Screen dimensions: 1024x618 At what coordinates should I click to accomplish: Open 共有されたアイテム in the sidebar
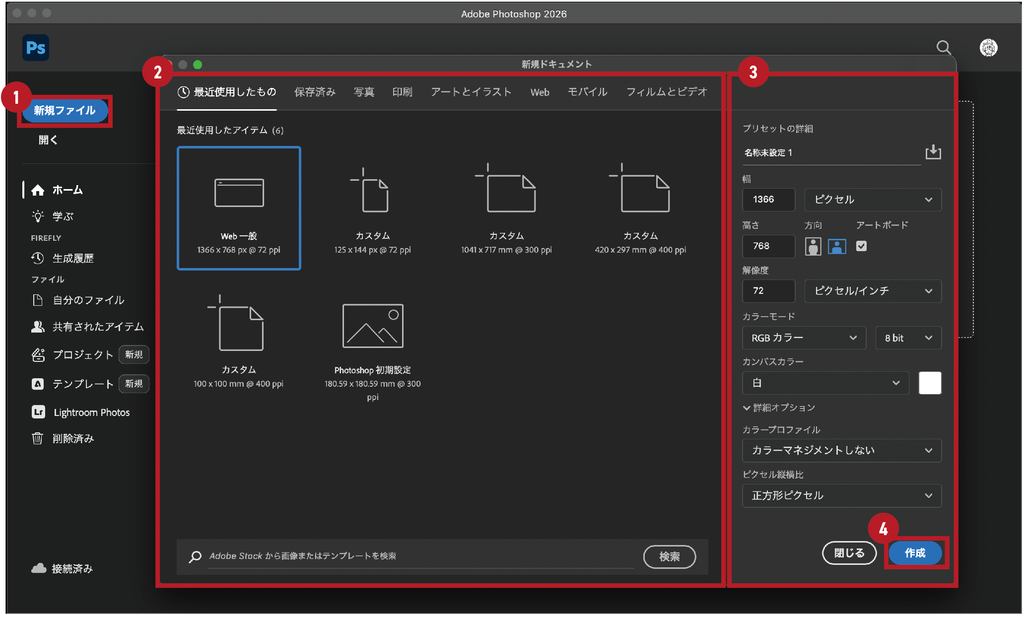pos(88,327)
